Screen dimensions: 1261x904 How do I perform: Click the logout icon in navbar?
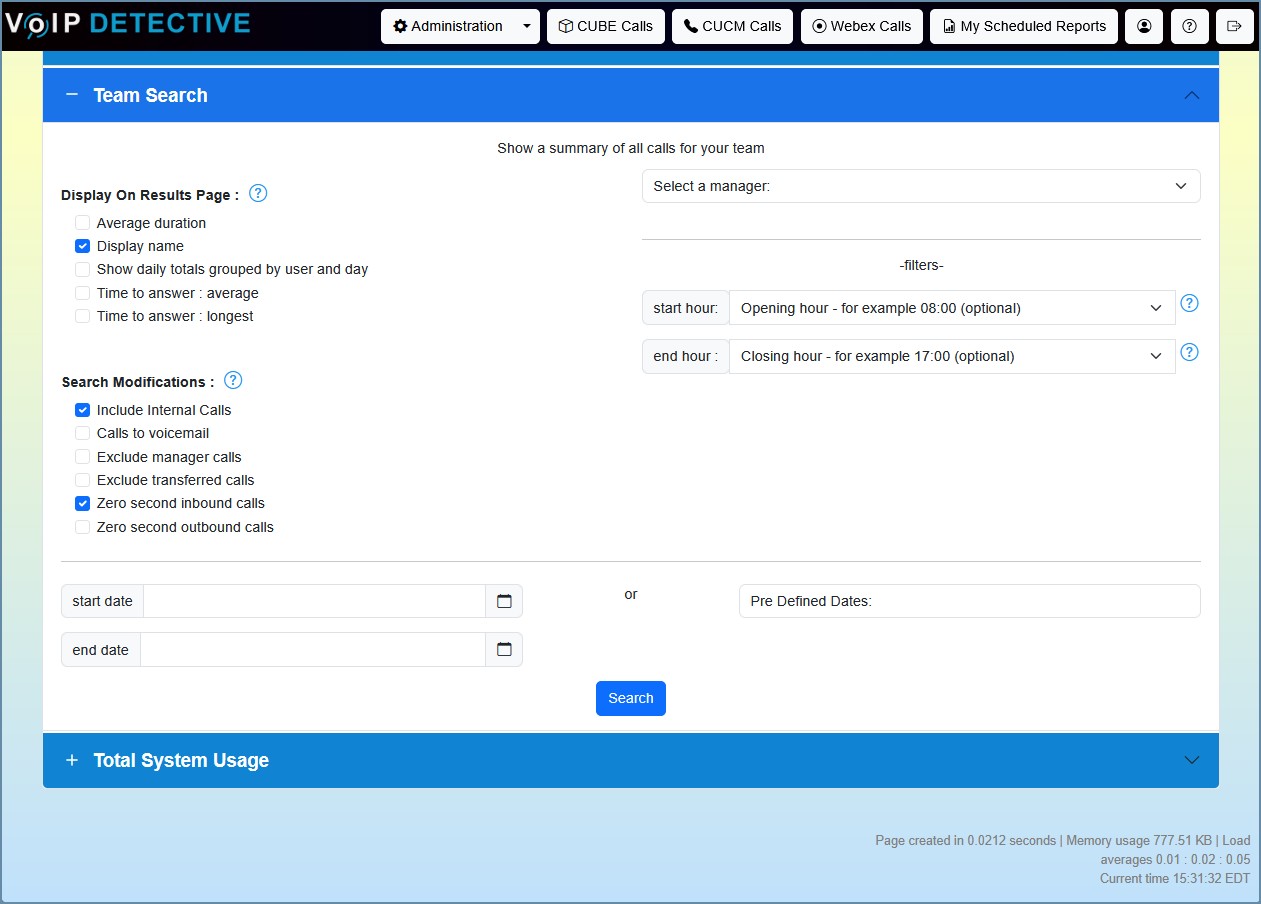1234,27
